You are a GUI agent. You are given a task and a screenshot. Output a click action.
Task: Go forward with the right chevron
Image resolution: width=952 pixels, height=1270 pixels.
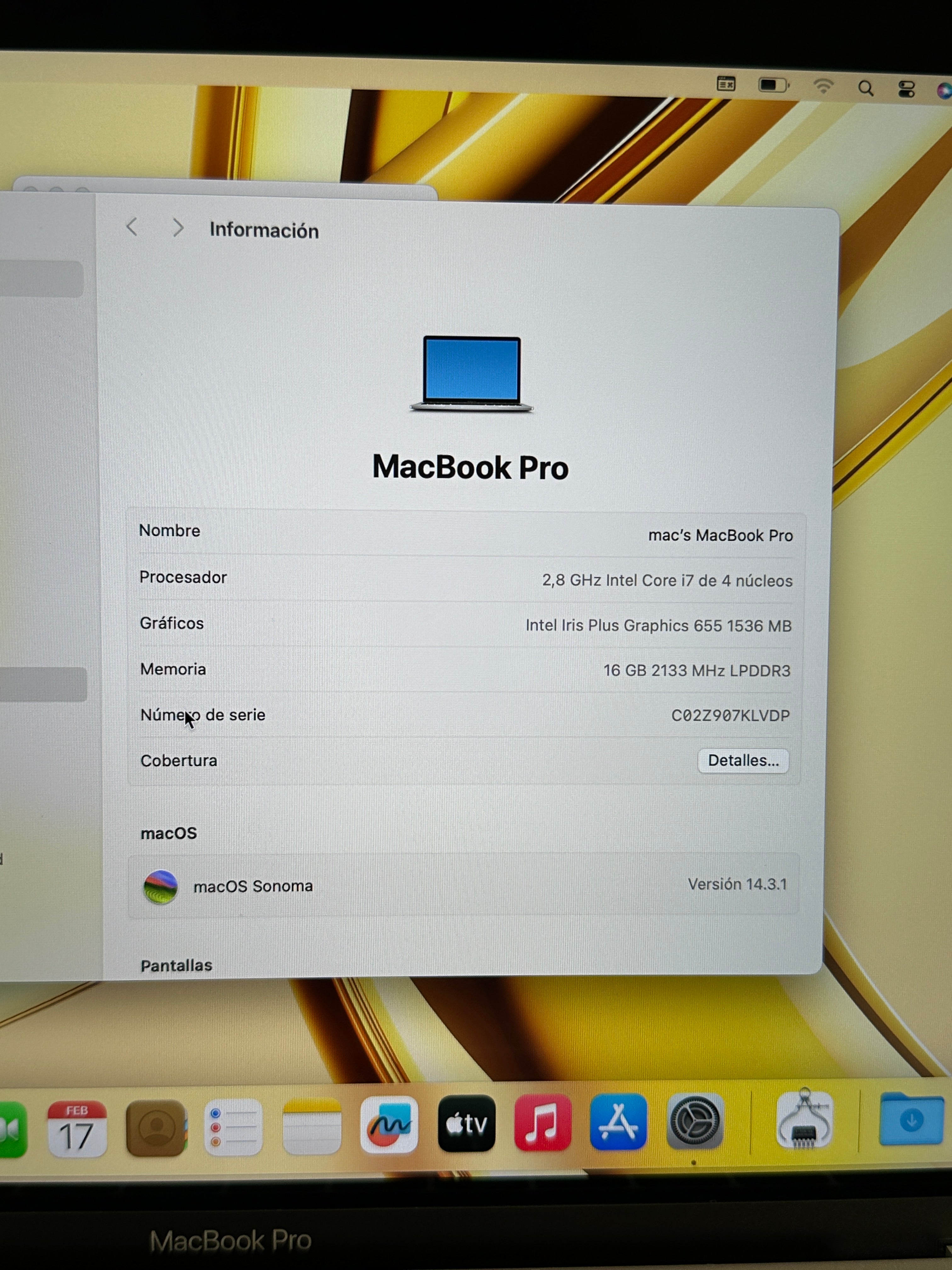178,228
